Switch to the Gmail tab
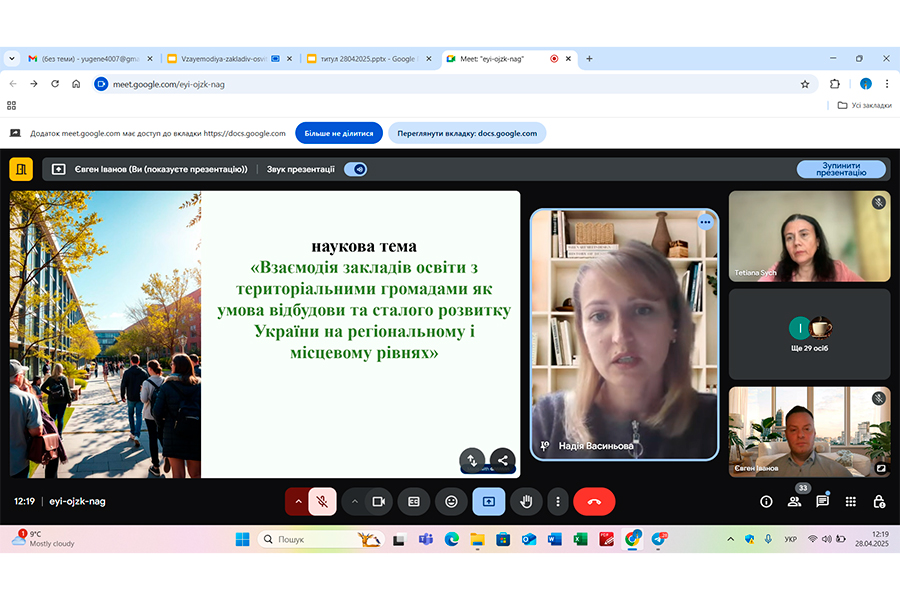The width and height of the screenshot is (900, 600). pyautogui.click(x=91, y=59)
